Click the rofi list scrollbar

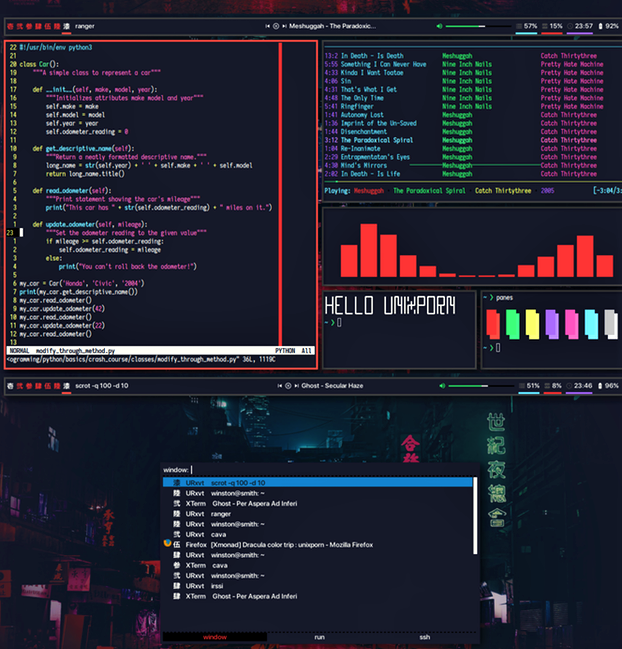pos(475,516)
